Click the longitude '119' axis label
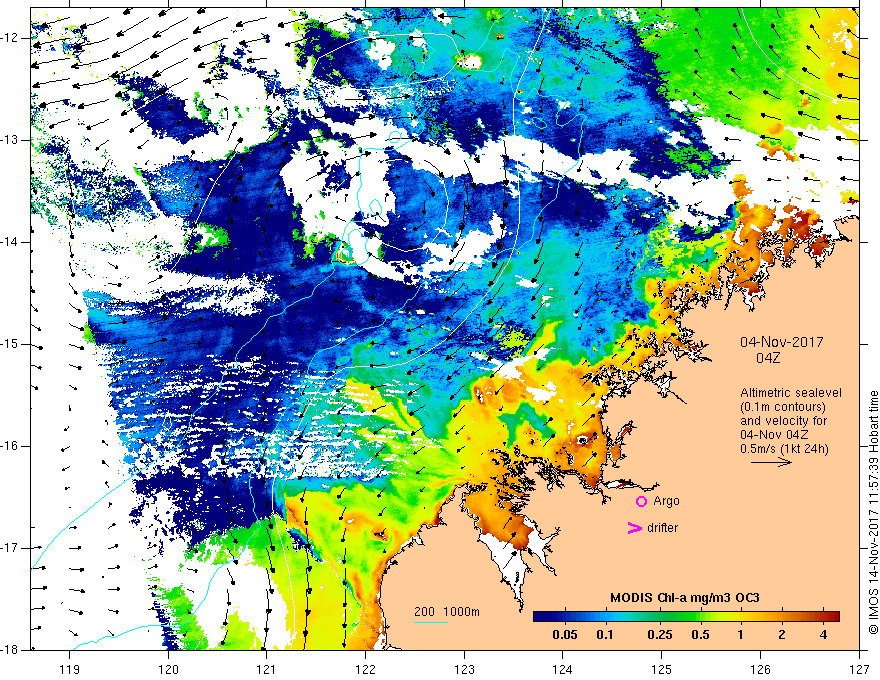This screenshot has width=880, height=680. 70,669
